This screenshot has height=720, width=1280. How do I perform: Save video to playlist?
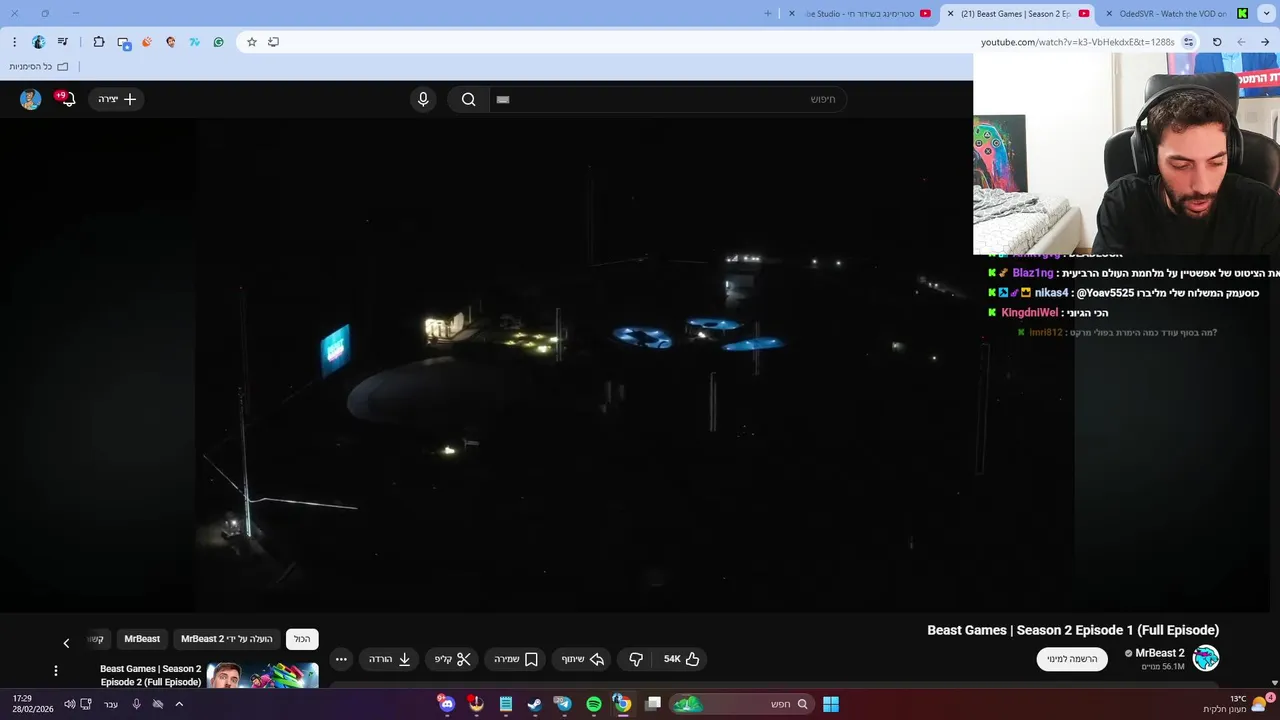pyautogui.click(x=516, y=659)
